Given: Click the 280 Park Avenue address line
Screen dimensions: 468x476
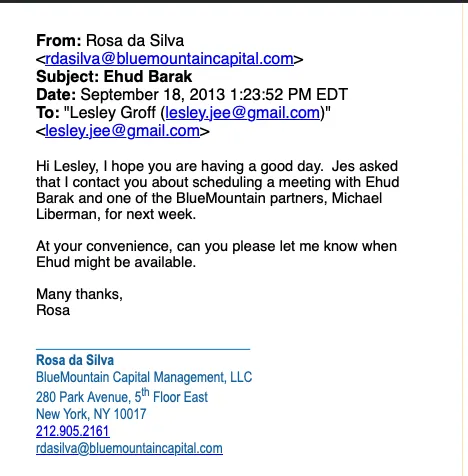Looking at the screenshot, I should tap(122, 396).
